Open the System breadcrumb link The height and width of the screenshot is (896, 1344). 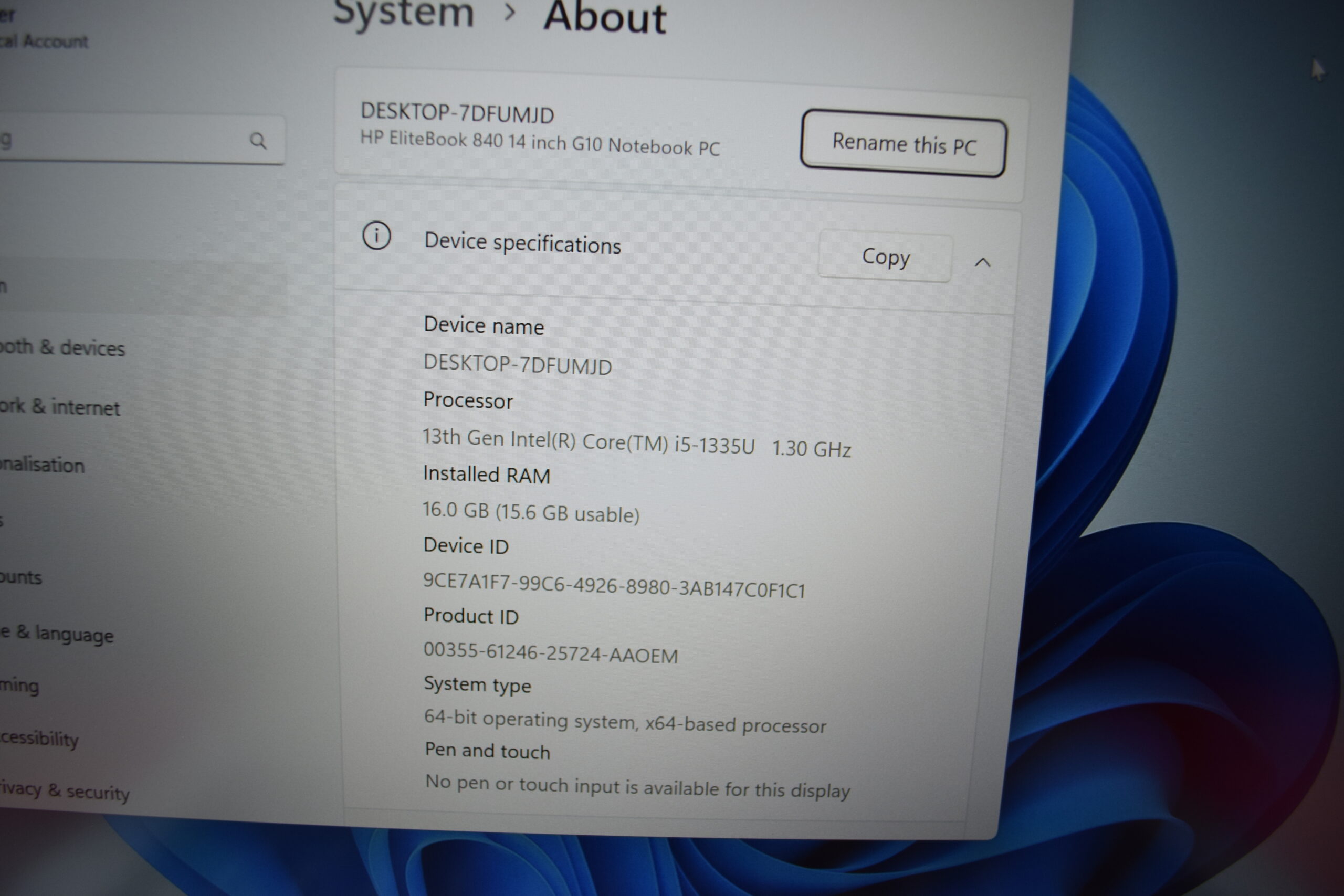click(x=403, y=13)
